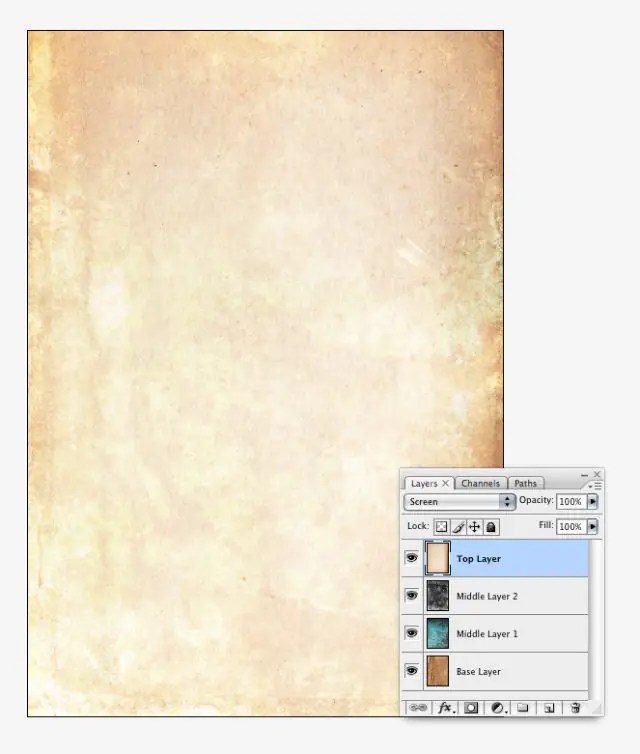The width and height of the screenshot is (640, 754).
Task: Delete layer with trash icon
Action: 575,708
